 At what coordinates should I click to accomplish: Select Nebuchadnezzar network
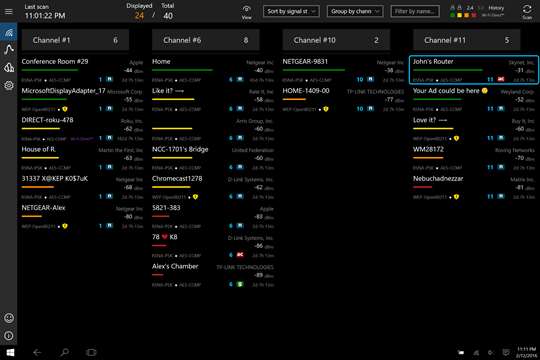pyautogui.click(x=474, y=187)
